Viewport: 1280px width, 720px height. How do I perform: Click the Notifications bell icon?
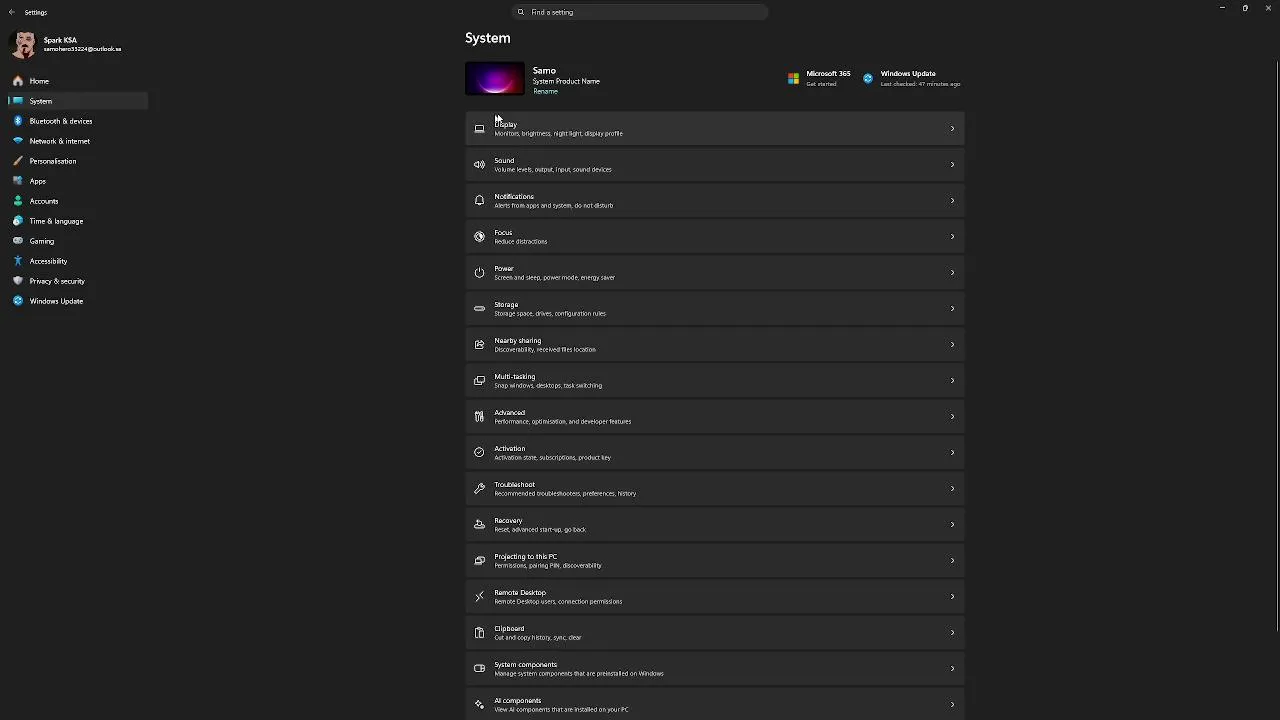click(479, 200)
